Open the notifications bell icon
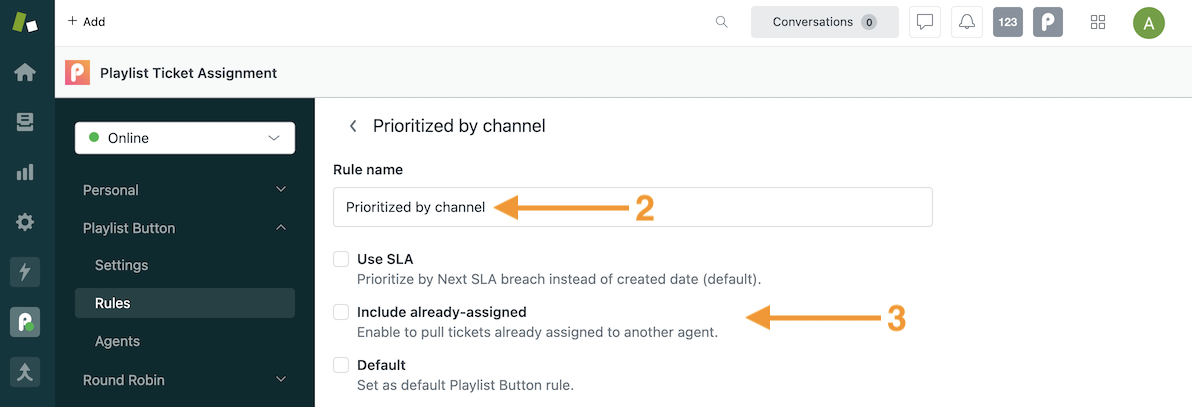This screenshot has height=407, width=1192. pyautogui.click(x=966, y=22)
